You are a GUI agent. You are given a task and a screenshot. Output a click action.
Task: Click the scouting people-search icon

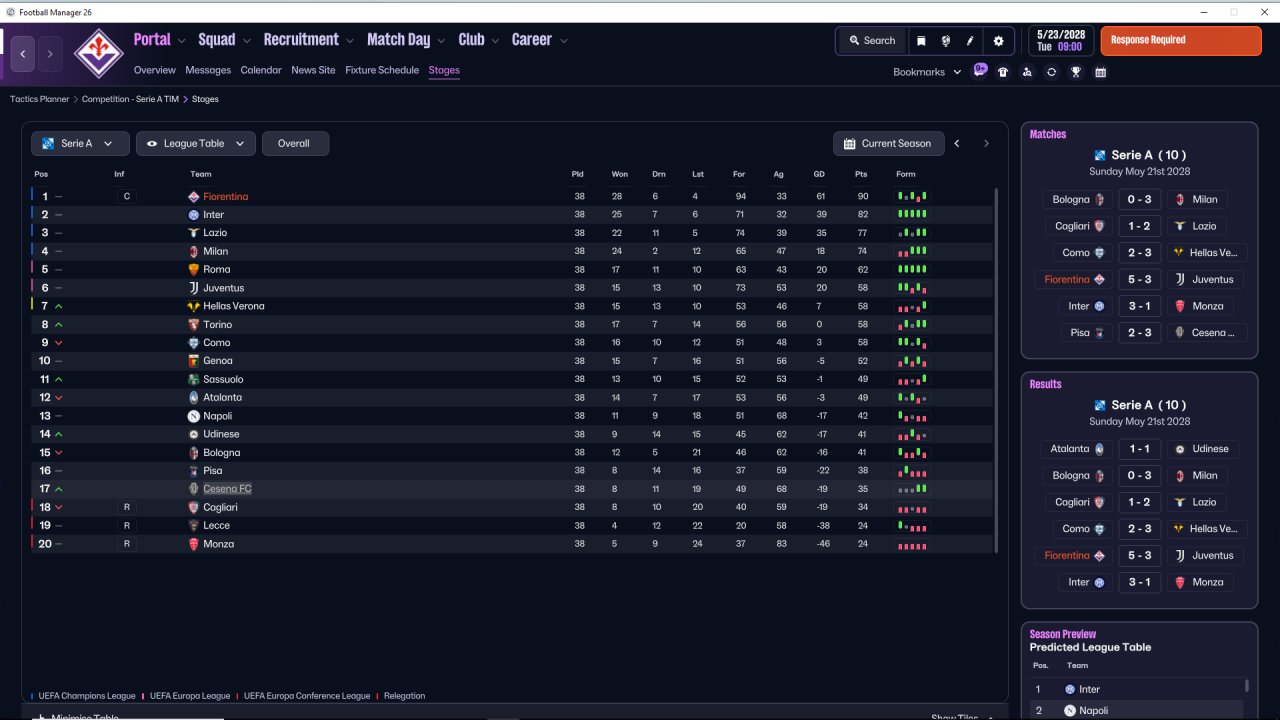[x=1027, y=72]
